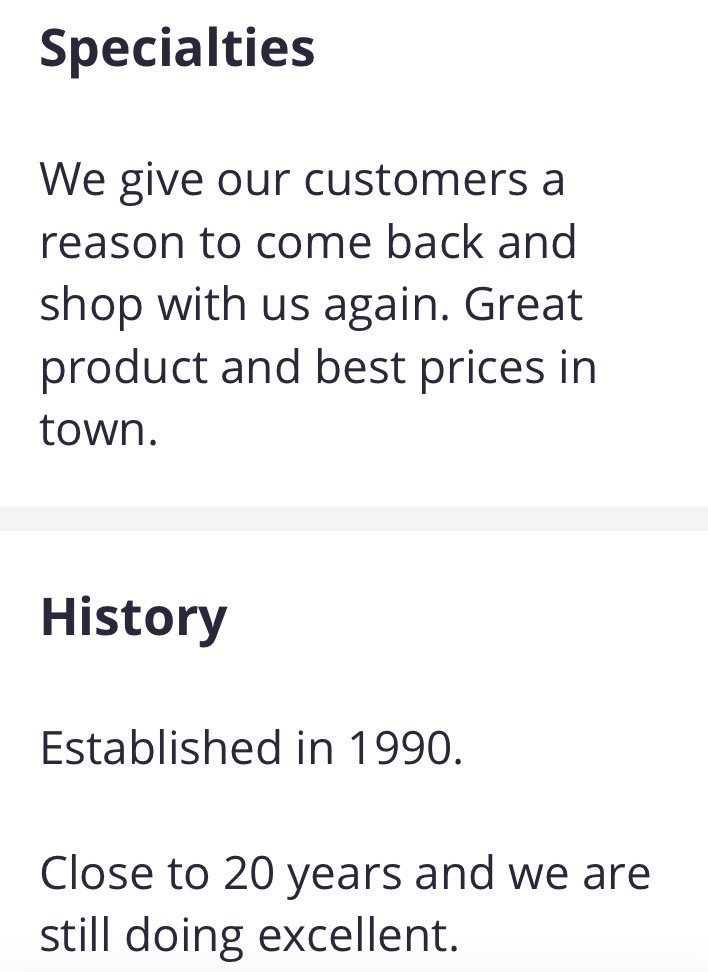Click the line "product and best prices in"
Image resolution: width=708 pixels, height=972 pixels.
pos(318,368)
